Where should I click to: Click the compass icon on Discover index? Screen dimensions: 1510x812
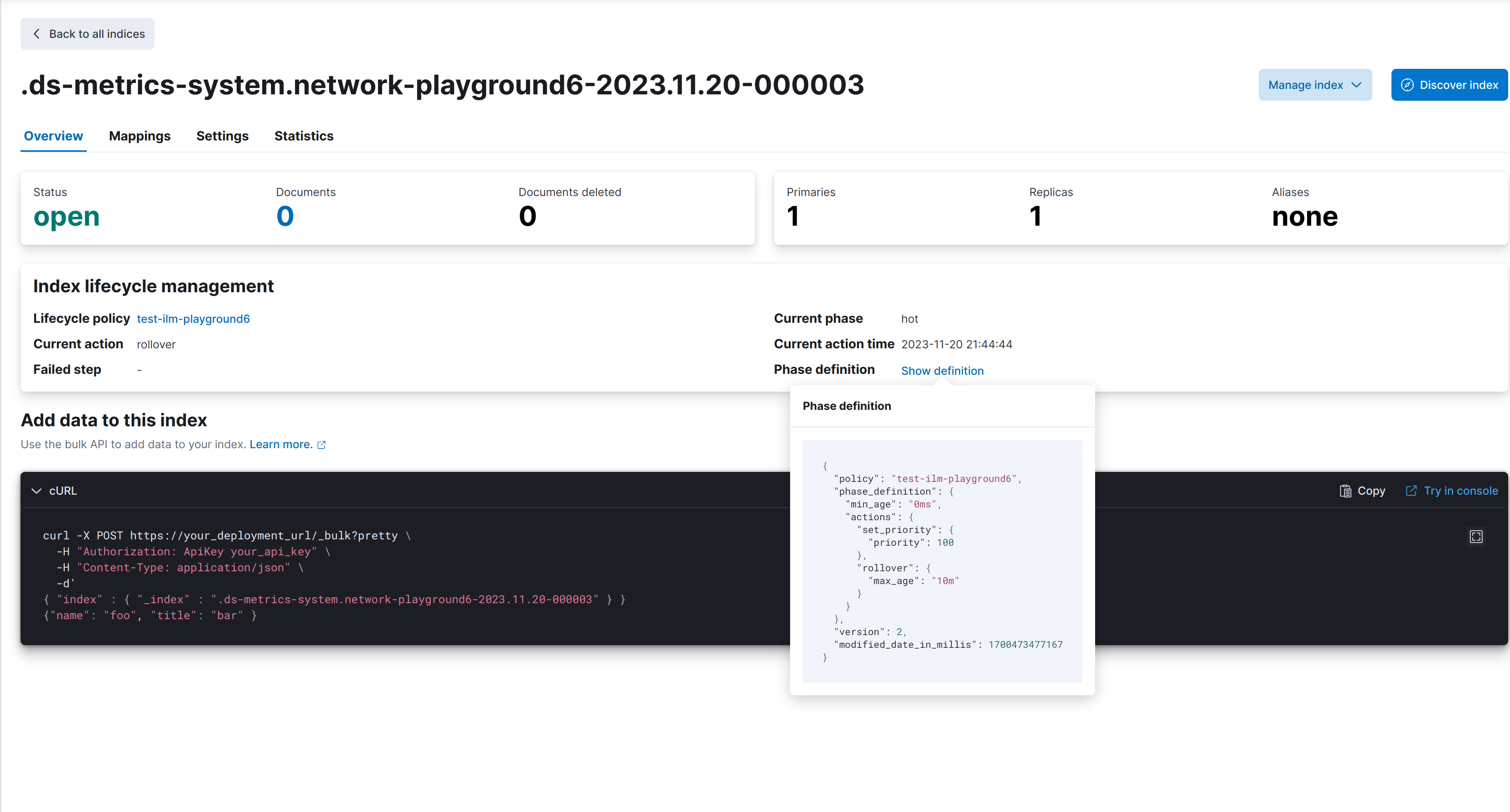point(1407,85)
